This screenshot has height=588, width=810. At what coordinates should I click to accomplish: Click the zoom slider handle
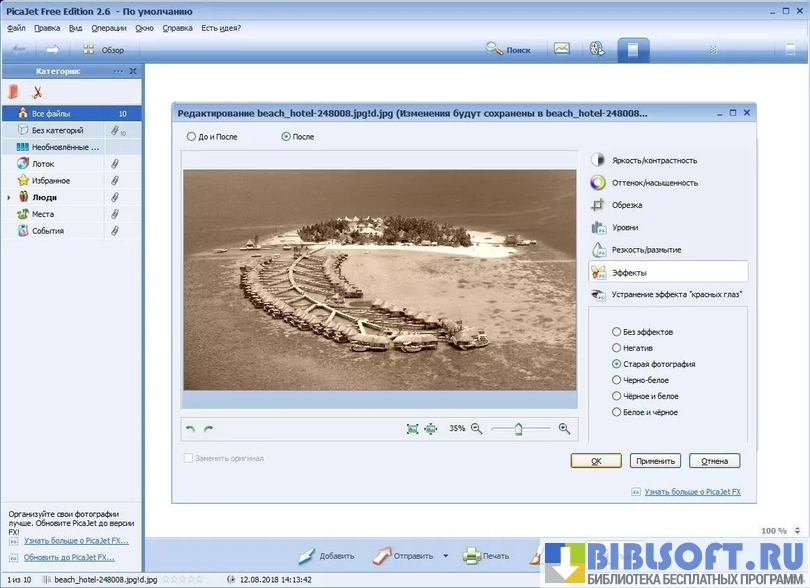point(518,428)
